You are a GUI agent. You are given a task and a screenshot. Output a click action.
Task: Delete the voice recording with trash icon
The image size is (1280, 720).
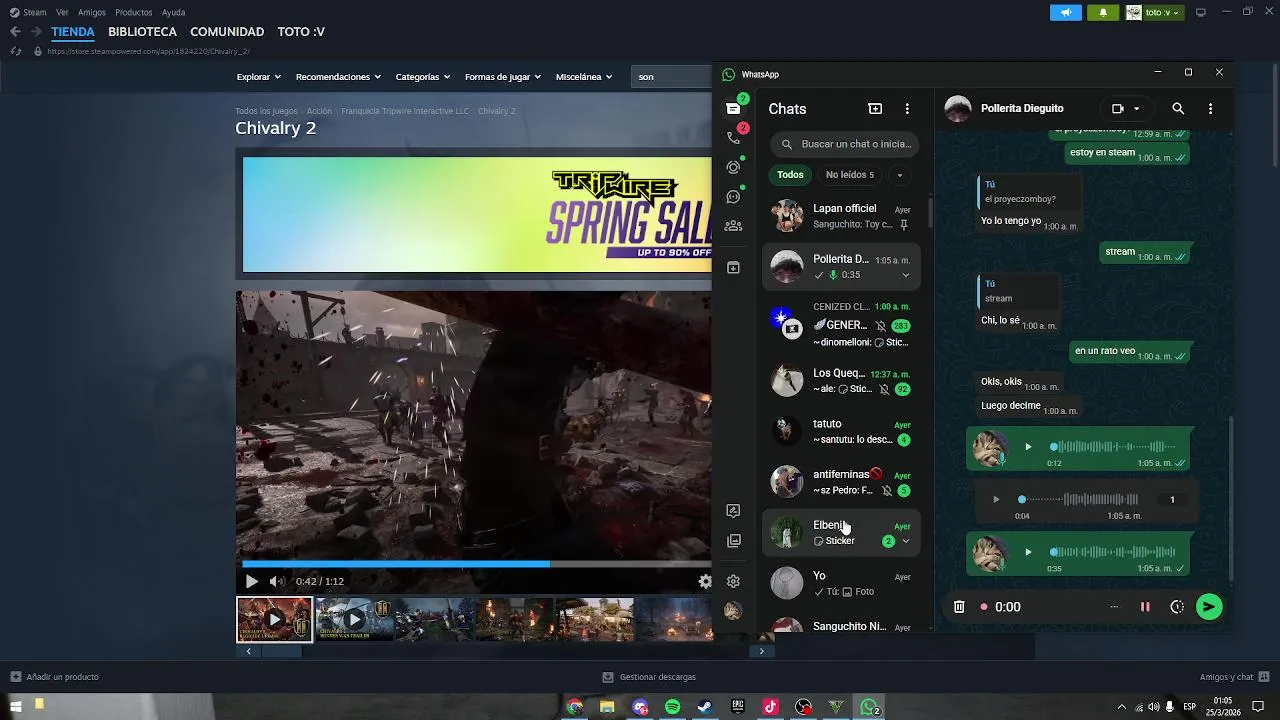pyautogui.click(x=958, y=607)
